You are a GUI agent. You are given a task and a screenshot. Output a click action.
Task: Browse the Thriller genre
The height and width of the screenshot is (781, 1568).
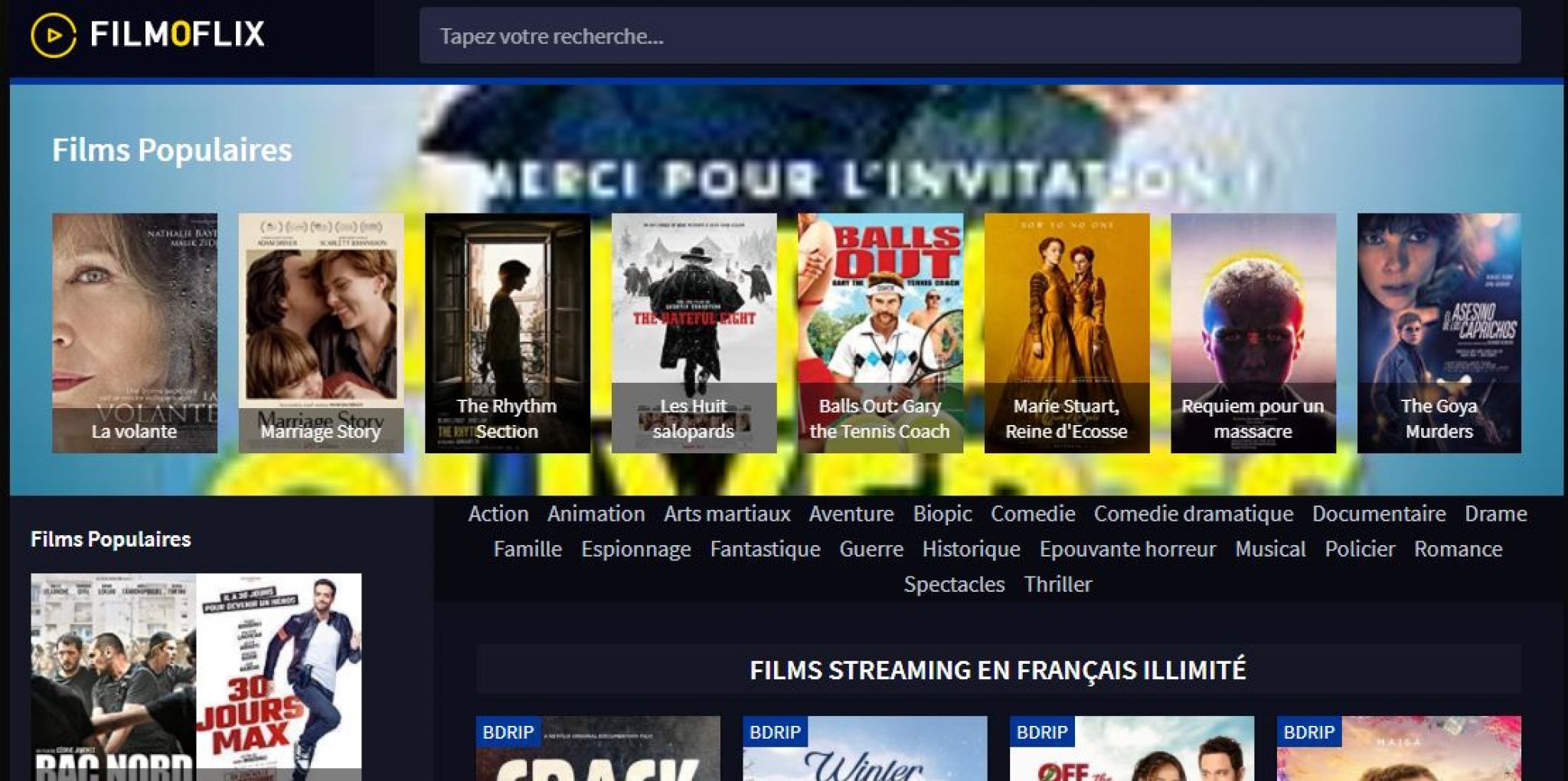(x=1058, y=583)
